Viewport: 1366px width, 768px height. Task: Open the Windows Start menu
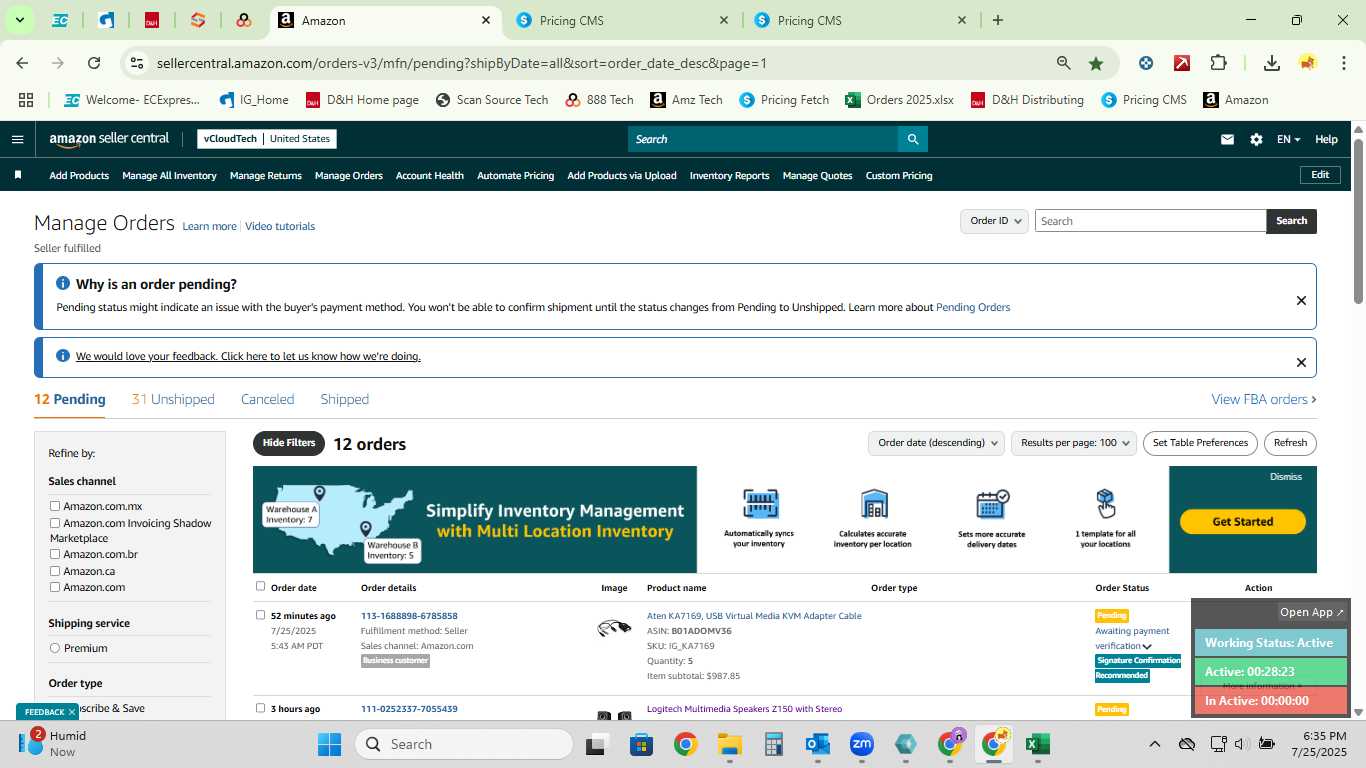[x=329, y=744]
